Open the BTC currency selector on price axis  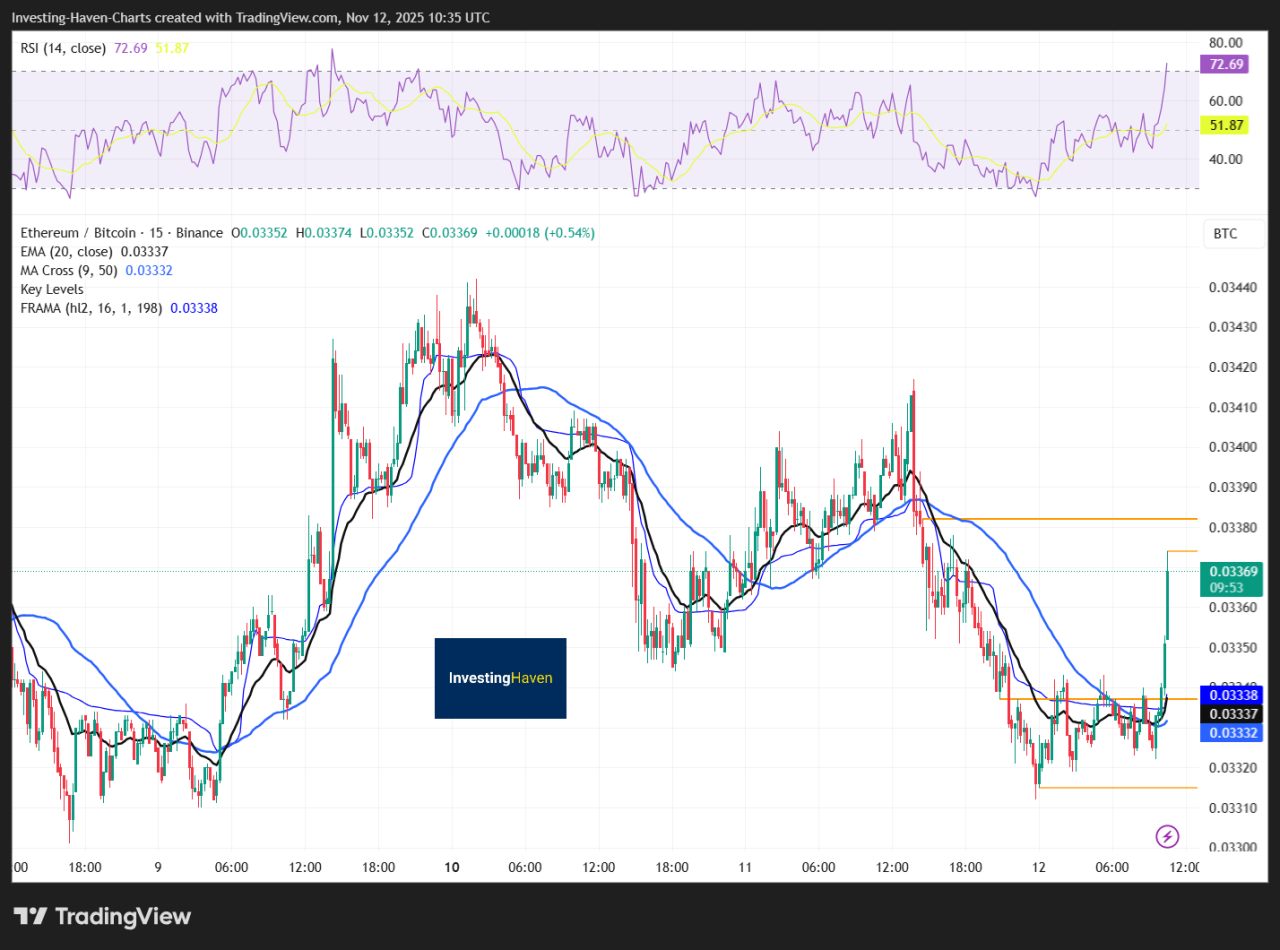click(1225, 234)
